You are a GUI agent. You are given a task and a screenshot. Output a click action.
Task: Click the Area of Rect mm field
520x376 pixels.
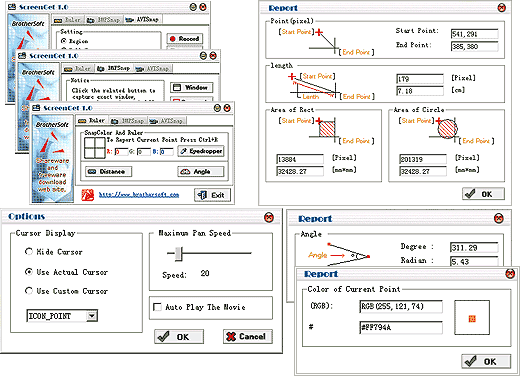click(x=300, y=171)
